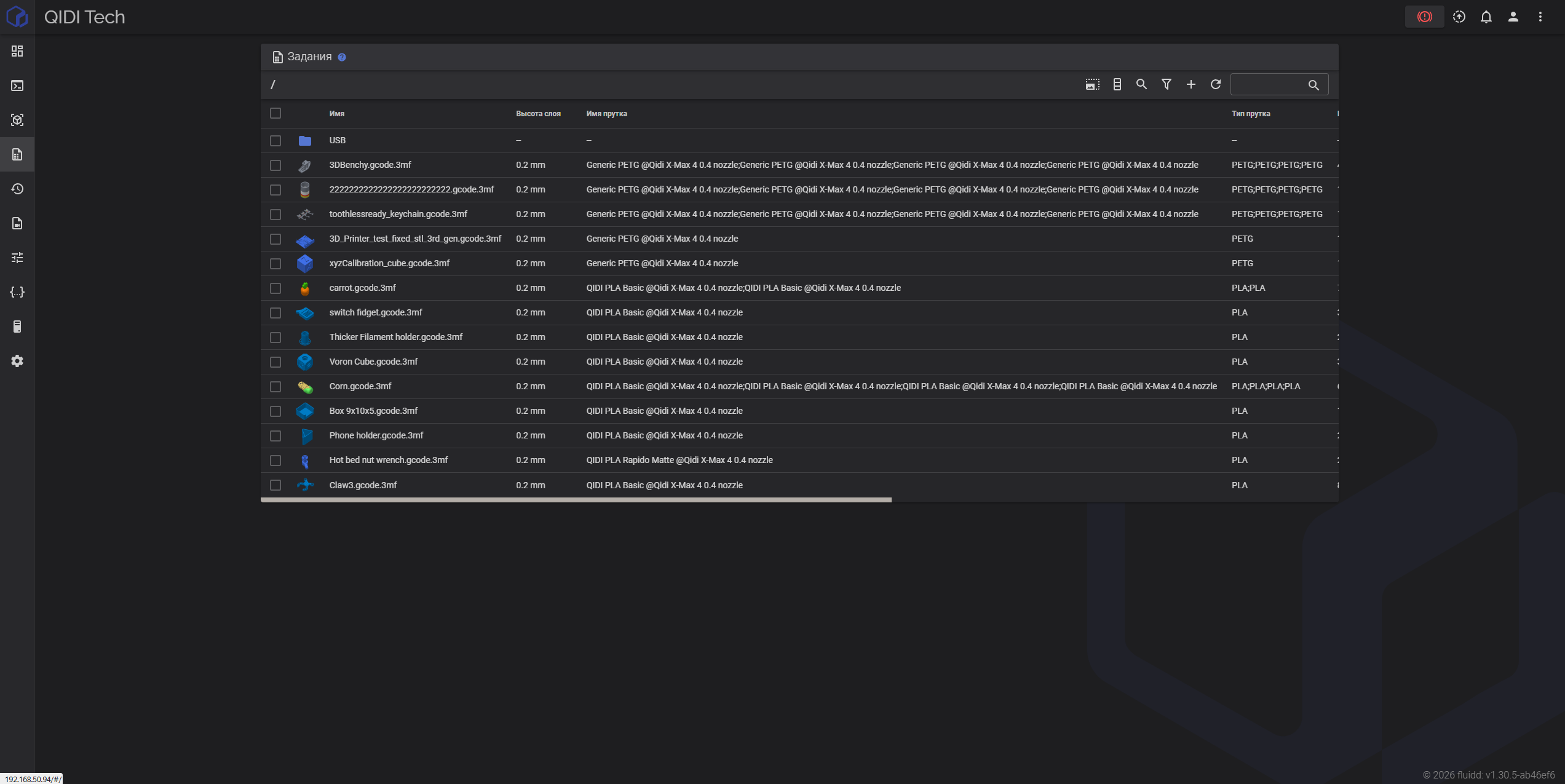This screenshot has height=784, width=1565.
Task: Open settings gear in sidebar
Action: click(17, 361)
